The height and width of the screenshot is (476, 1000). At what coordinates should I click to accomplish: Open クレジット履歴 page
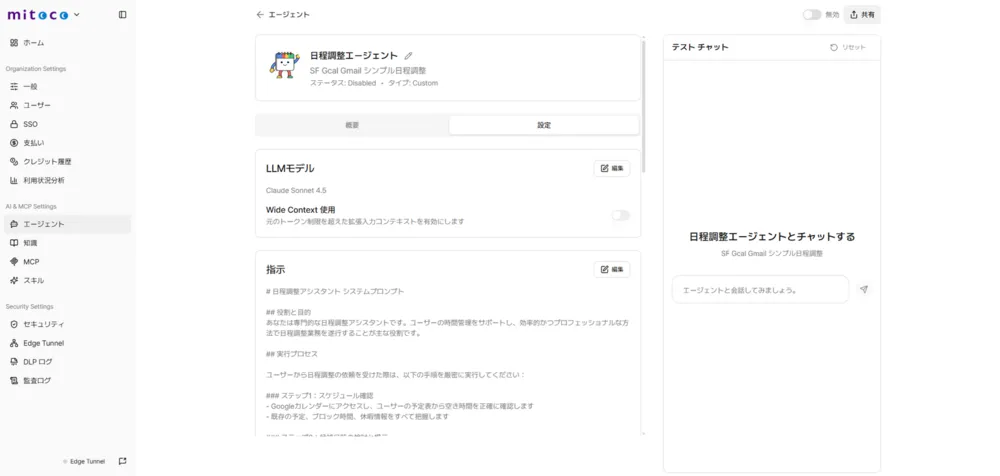point(67,161)
